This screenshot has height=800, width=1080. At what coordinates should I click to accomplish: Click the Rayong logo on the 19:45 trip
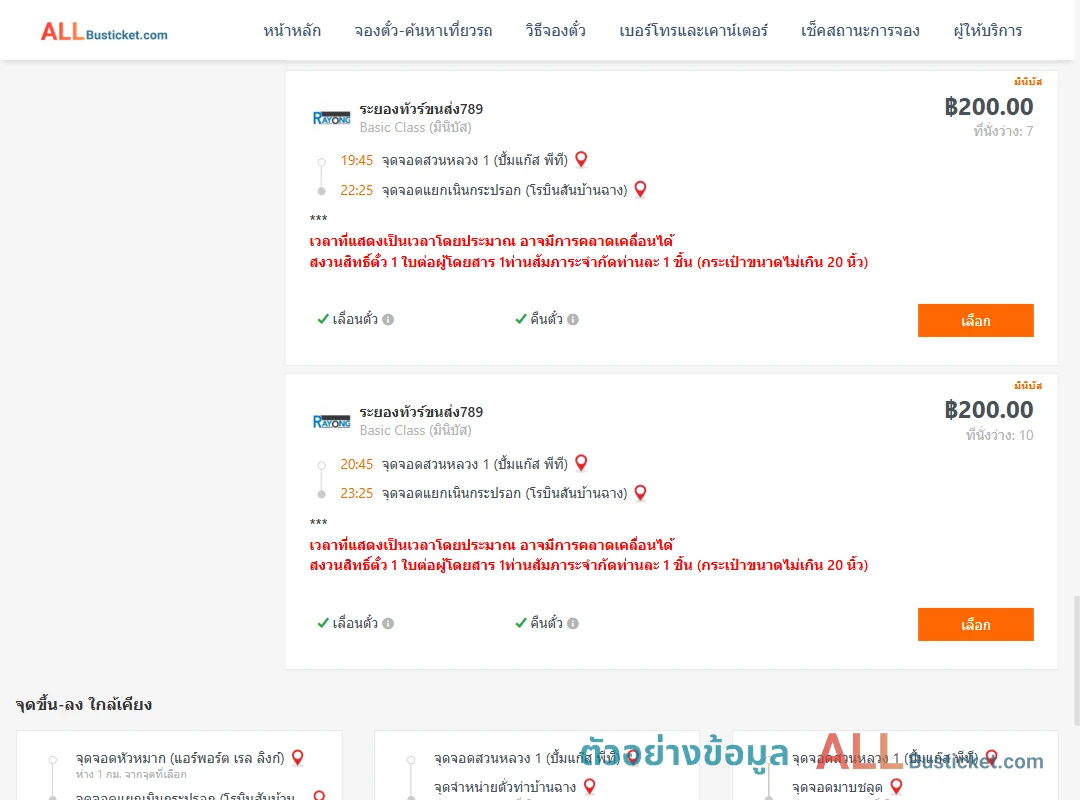(x=331, y=118)
